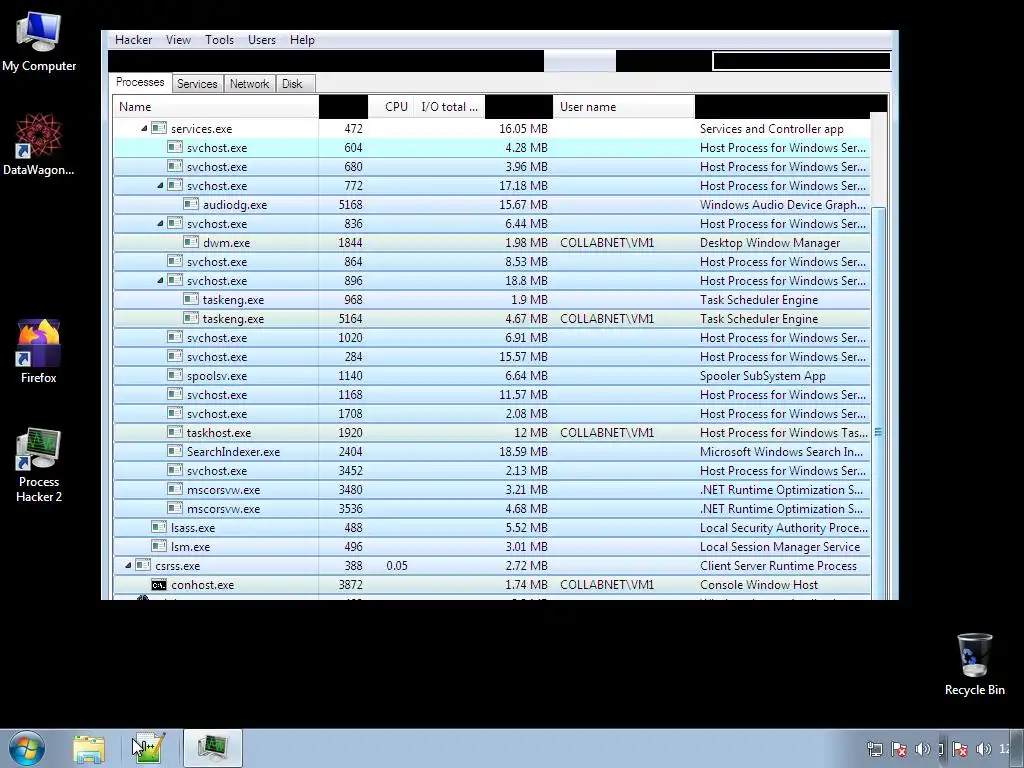1024x768 pixels.
Task: Click the taskeng.exe icon with PID 5164
Action: (191, 318)
